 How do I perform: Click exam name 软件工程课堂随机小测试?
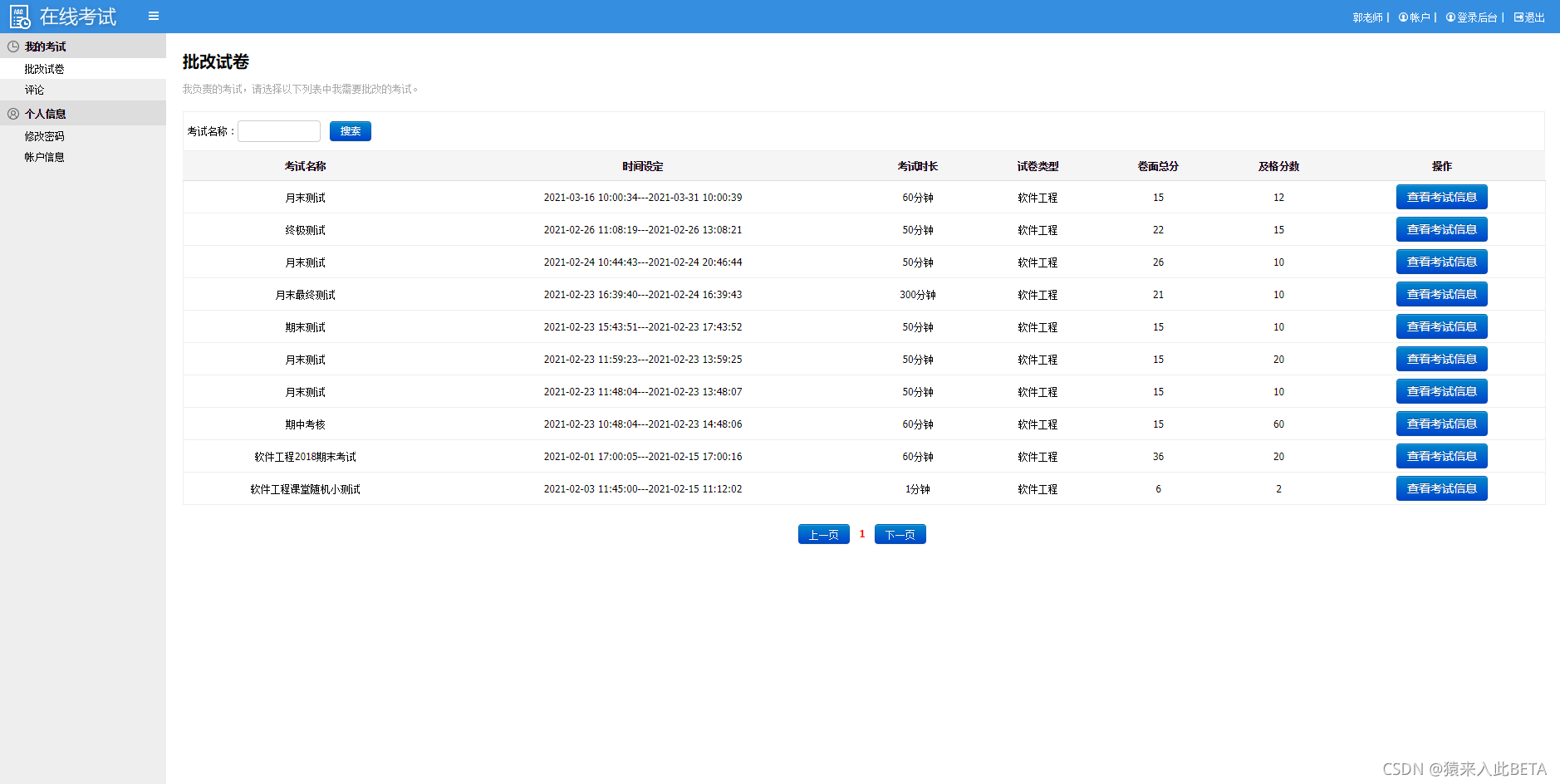[306, 489]
